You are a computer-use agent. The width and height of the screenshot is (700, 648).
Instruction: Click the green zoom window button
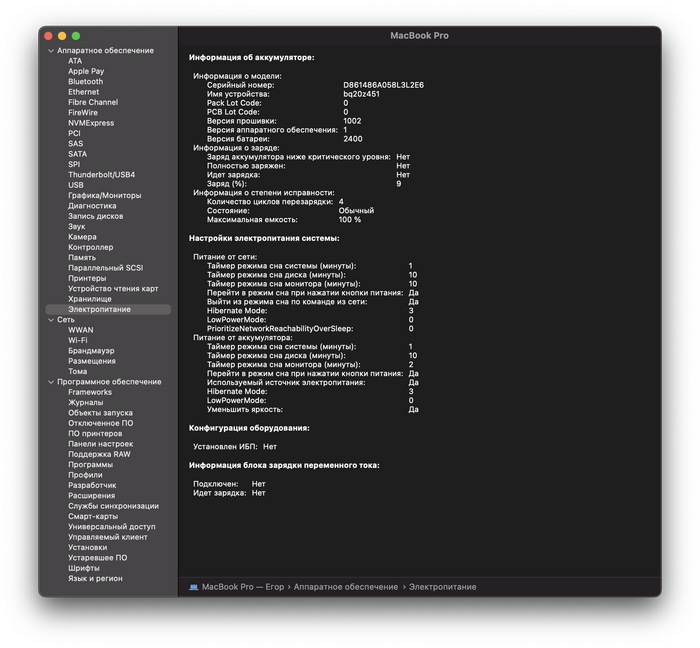pyautogui.click(x=76, y=36)
